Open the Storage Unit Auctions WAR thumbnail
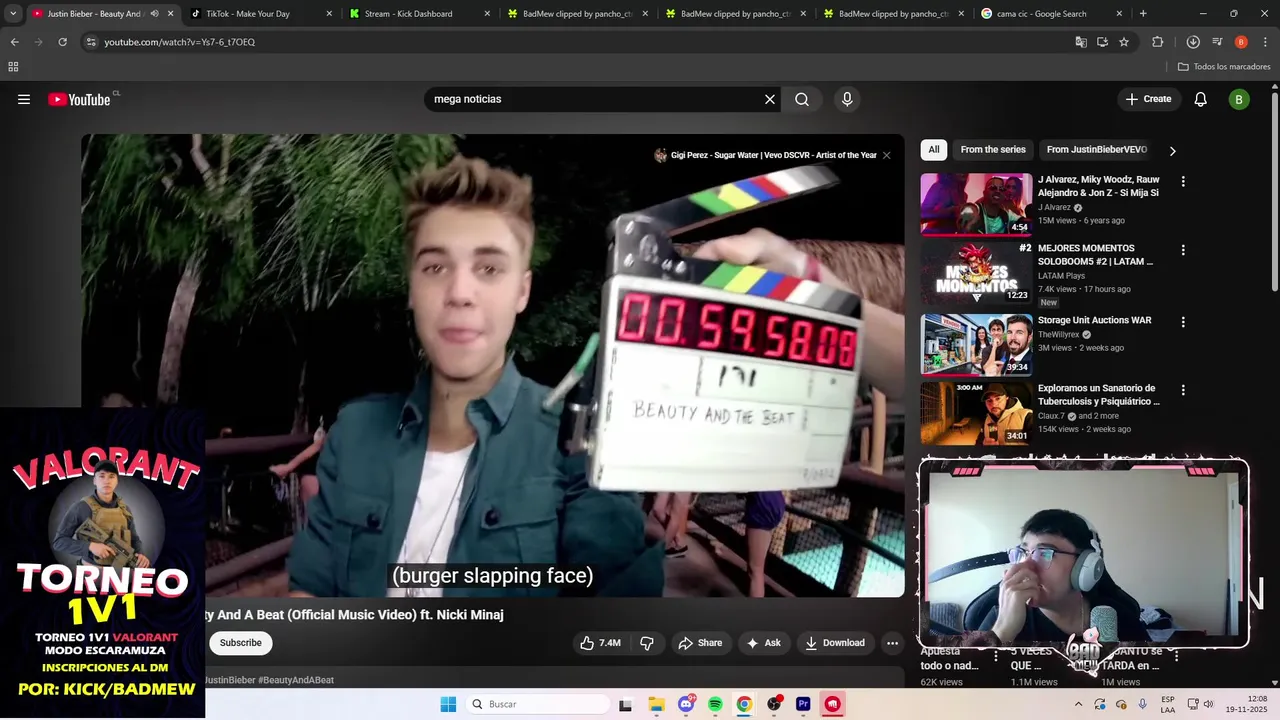 click(x=976, y=344)
